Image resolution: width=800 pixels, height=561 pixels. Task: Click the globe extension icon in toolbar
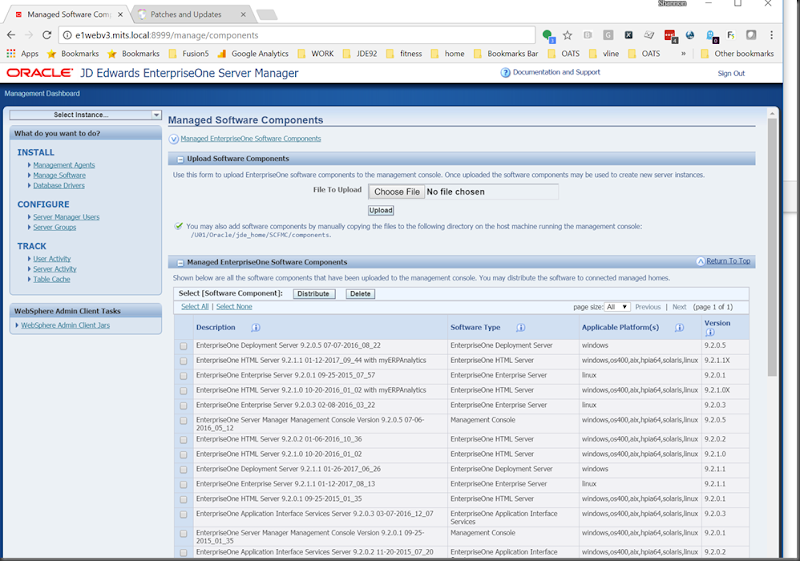690,35
